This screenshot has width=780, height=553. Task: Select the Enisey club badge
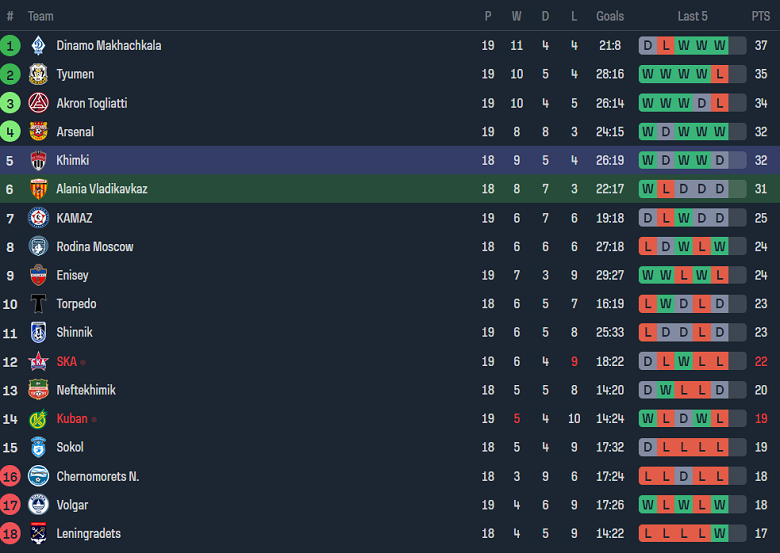(38, 275)
